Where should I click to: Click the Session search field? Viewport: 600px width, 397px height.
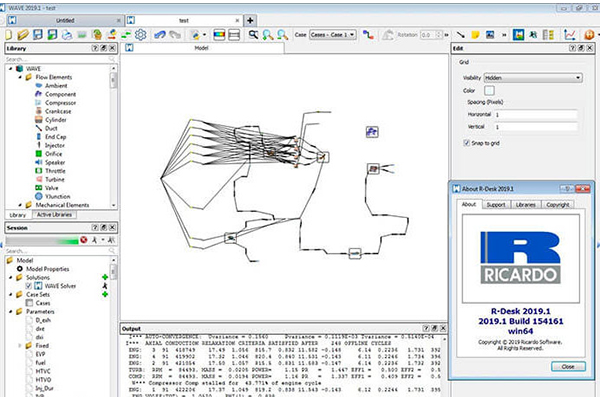60,251
